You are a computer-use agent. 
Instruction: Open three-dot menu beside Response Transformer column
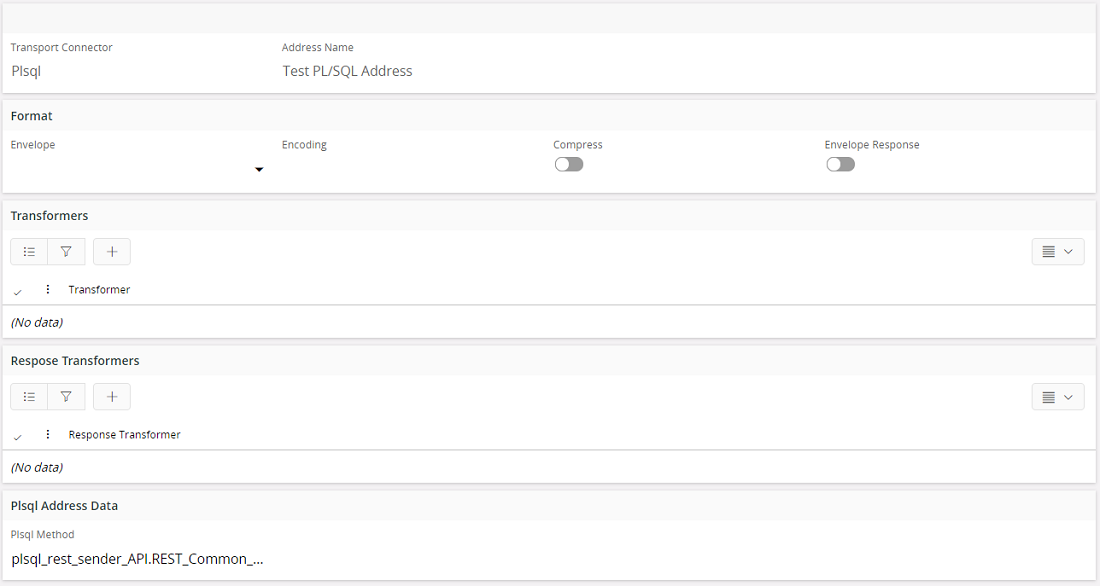[x=47, y=435]
